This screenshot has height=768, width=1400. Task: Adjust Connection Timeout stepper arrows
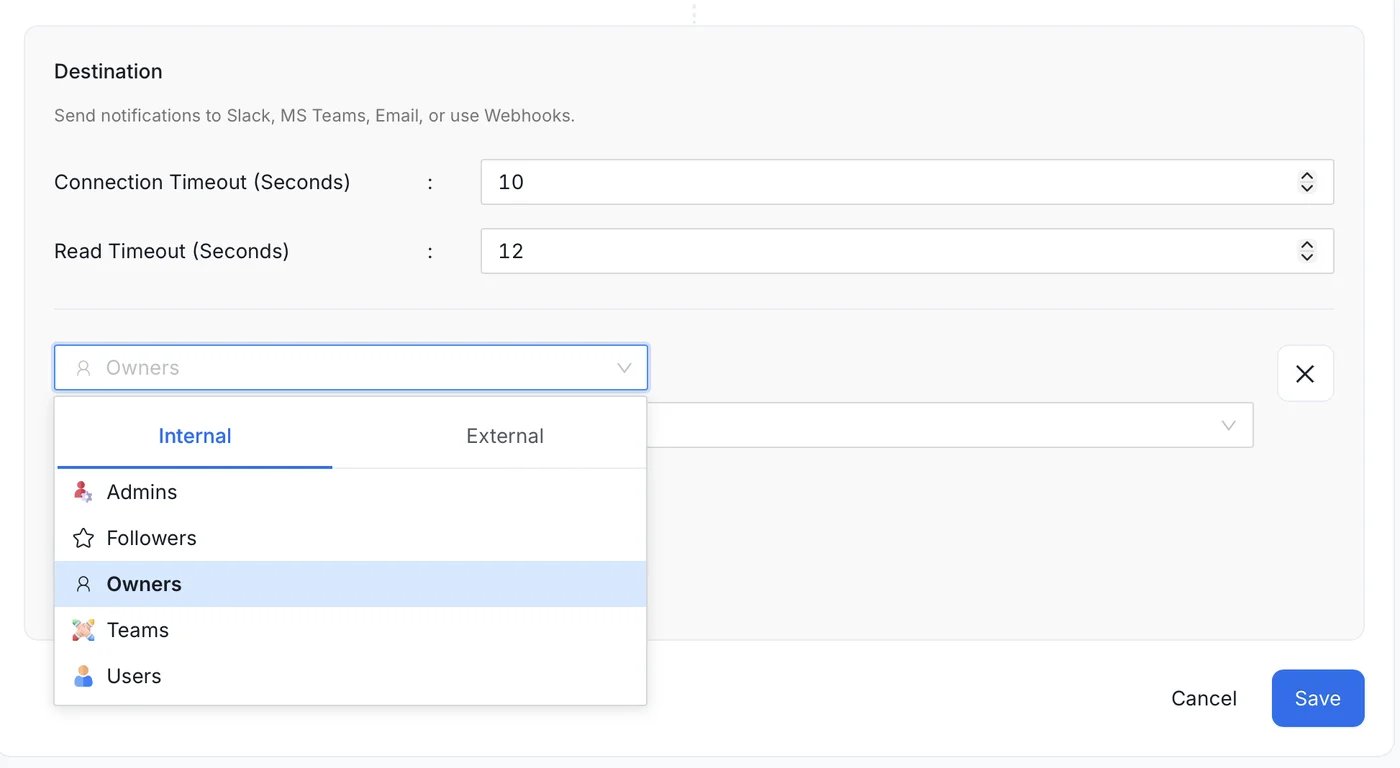(x=1306, y=182)
